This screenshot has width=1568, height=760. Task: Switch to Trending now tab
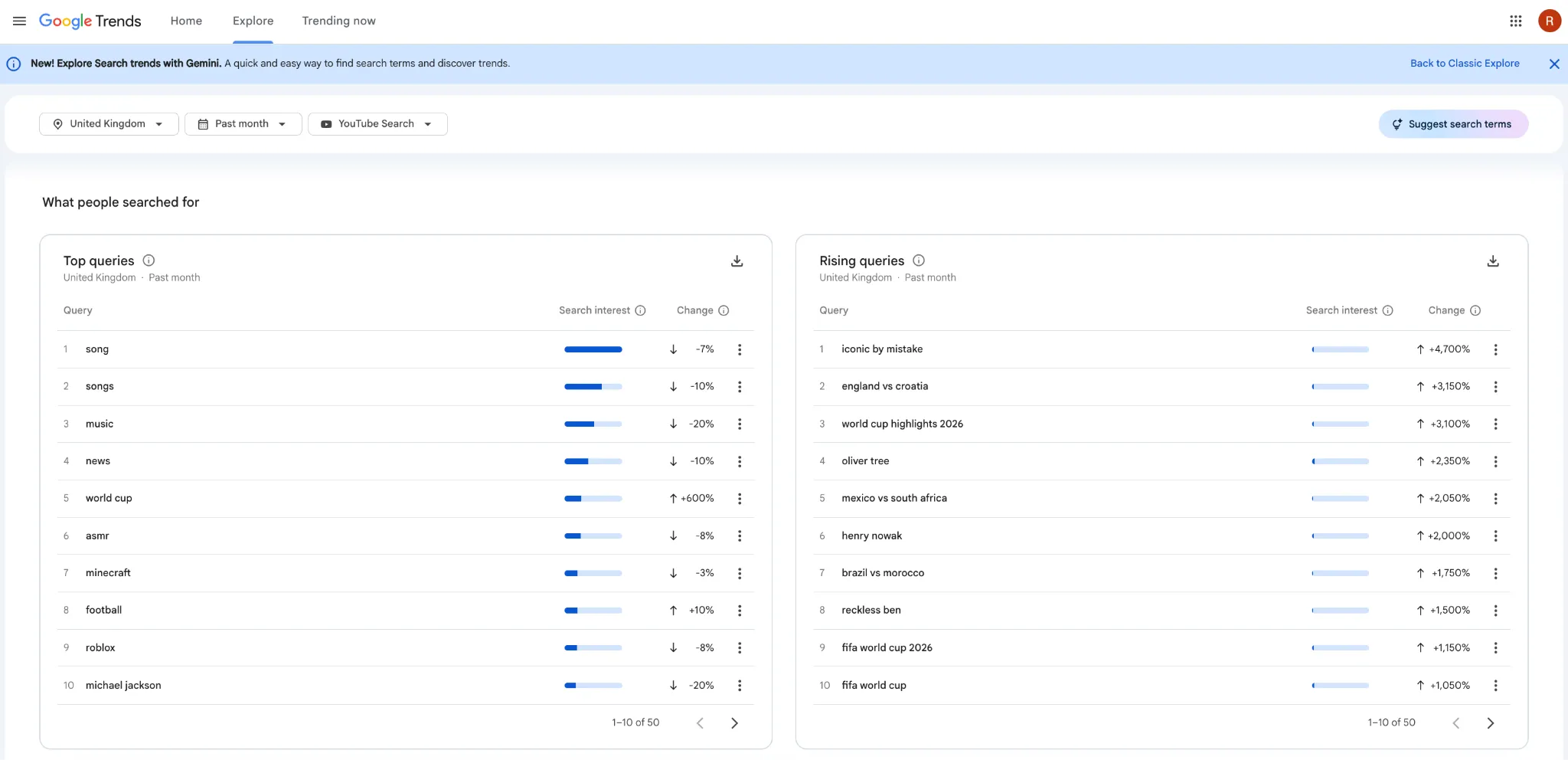338,21
